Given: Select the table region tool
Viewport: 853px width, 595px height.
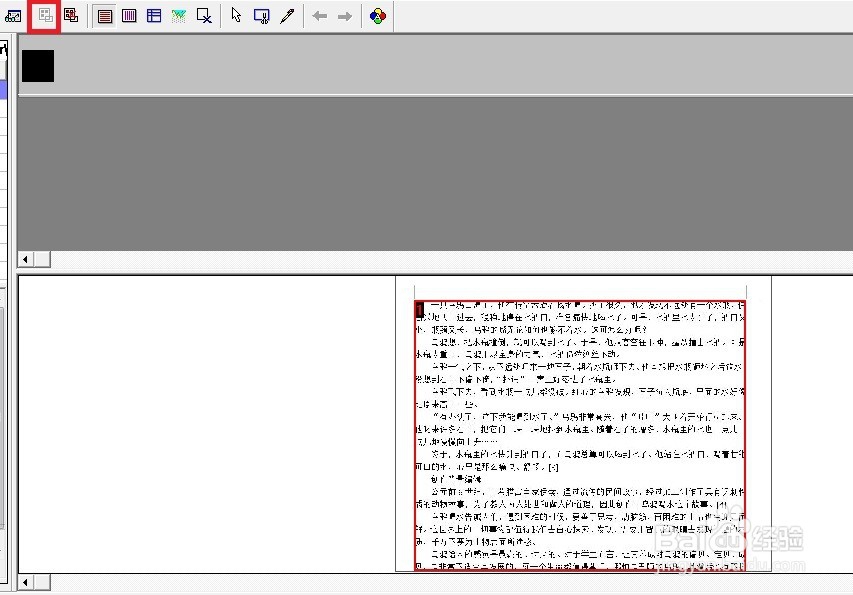Looking at the screenshot, I should [x=152, y=15].
